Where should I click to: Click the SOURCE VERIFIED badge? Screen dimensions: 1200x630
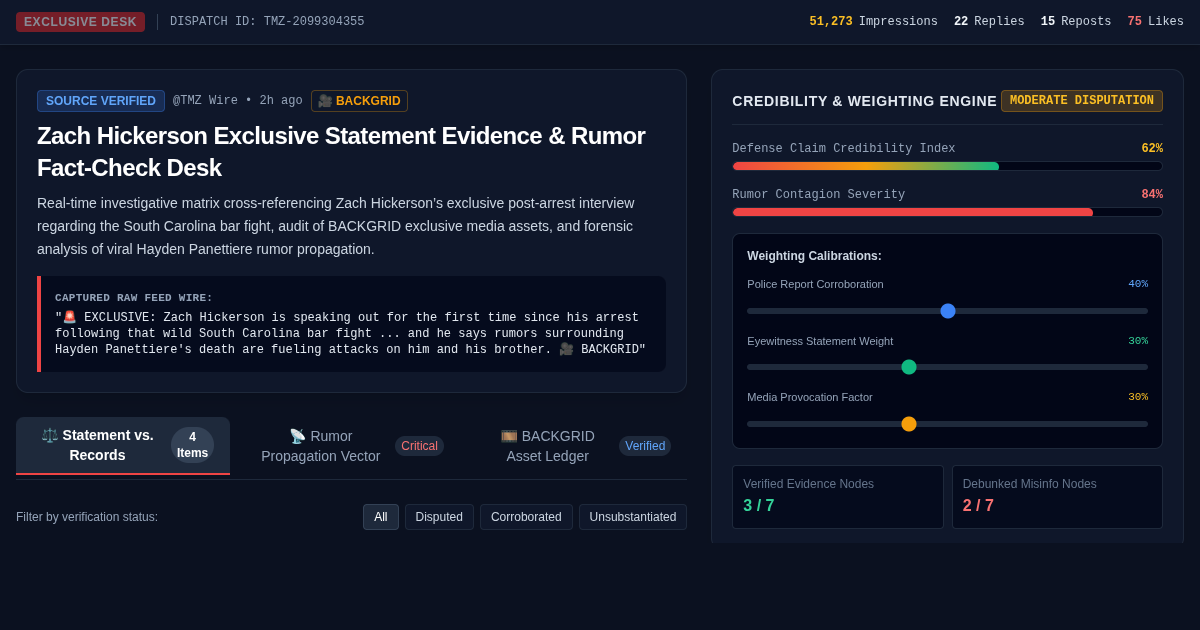(x=101, y=101)
